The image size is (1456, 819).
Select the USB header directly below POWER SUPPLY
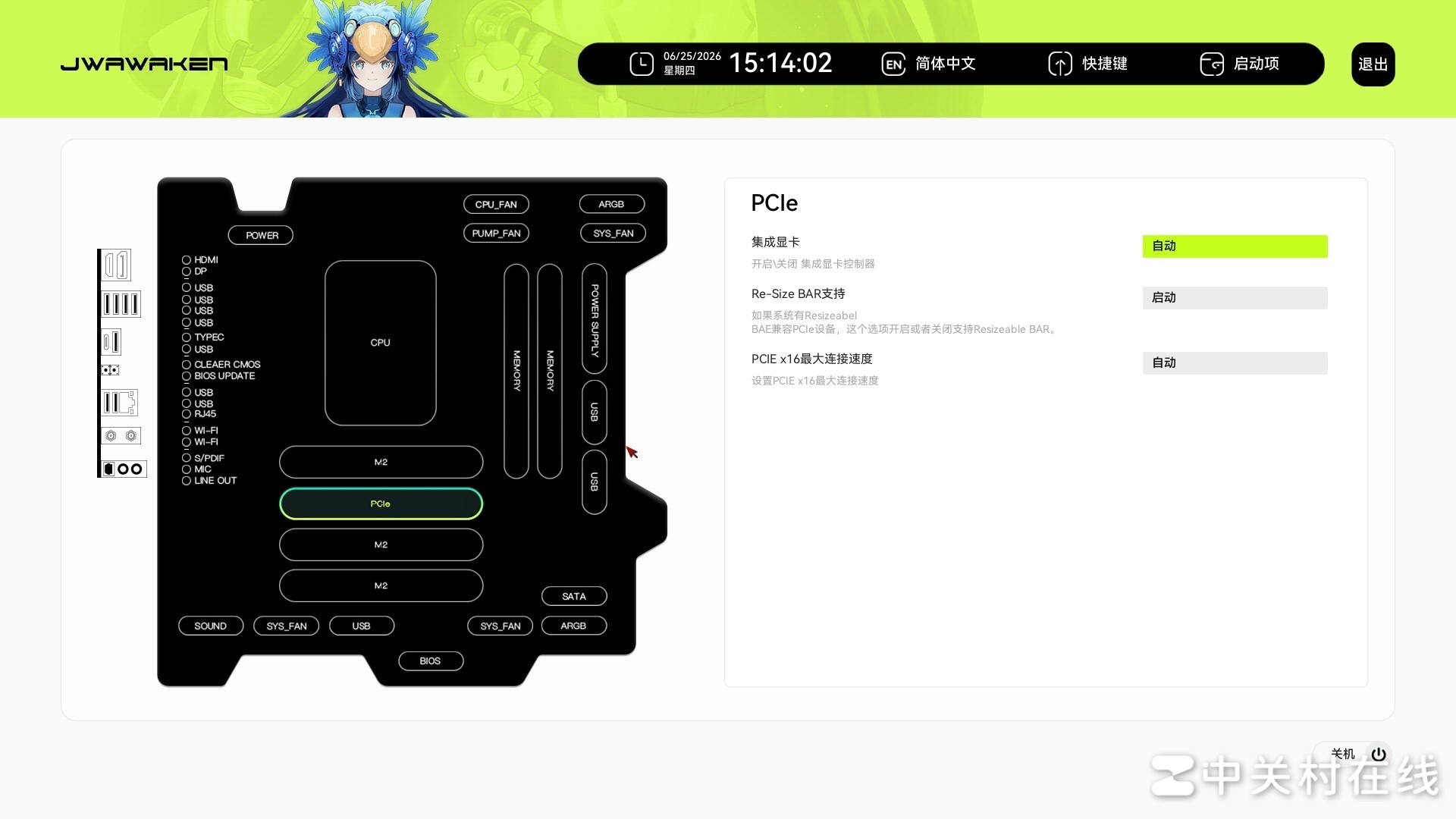[x=595, y=412]
